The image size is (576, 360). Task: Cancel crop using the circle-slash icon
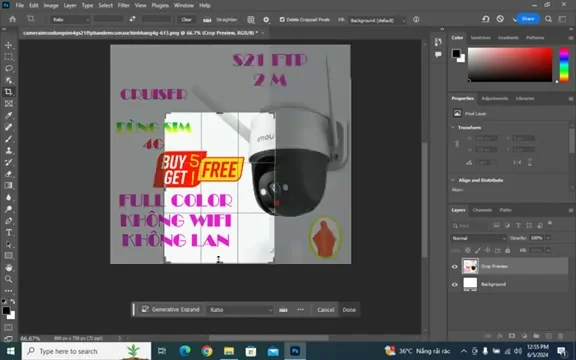point(500,19)
